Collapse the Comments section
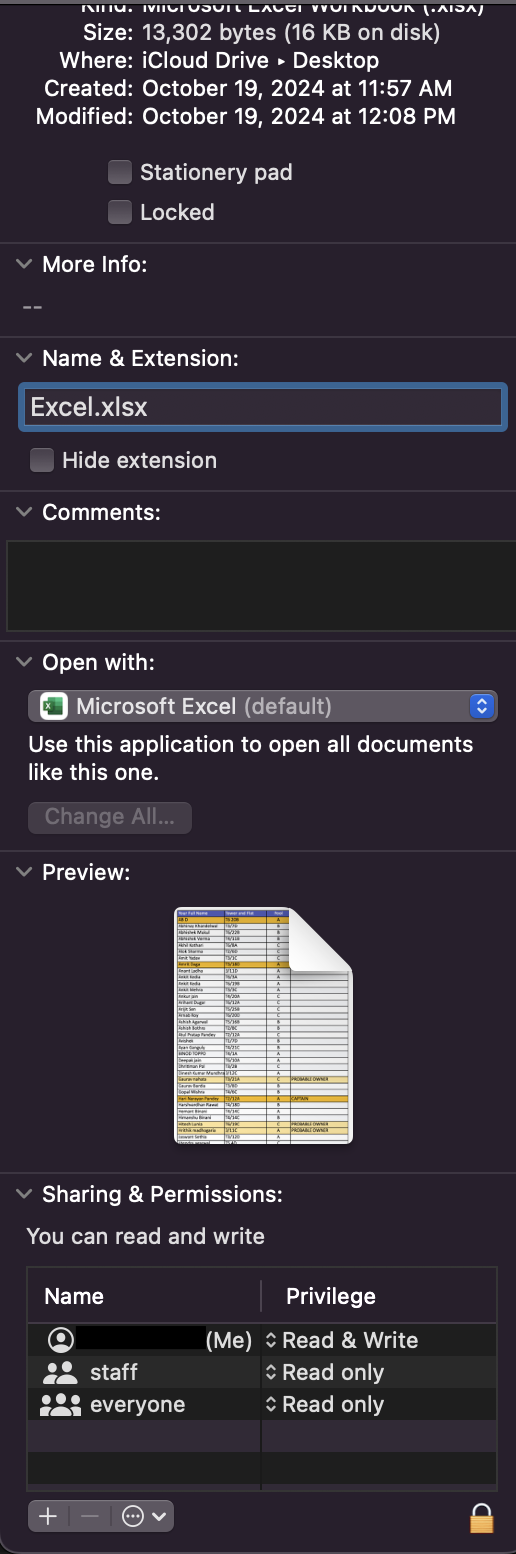Viewport: 516px width, 1554px height. [24, 512]
